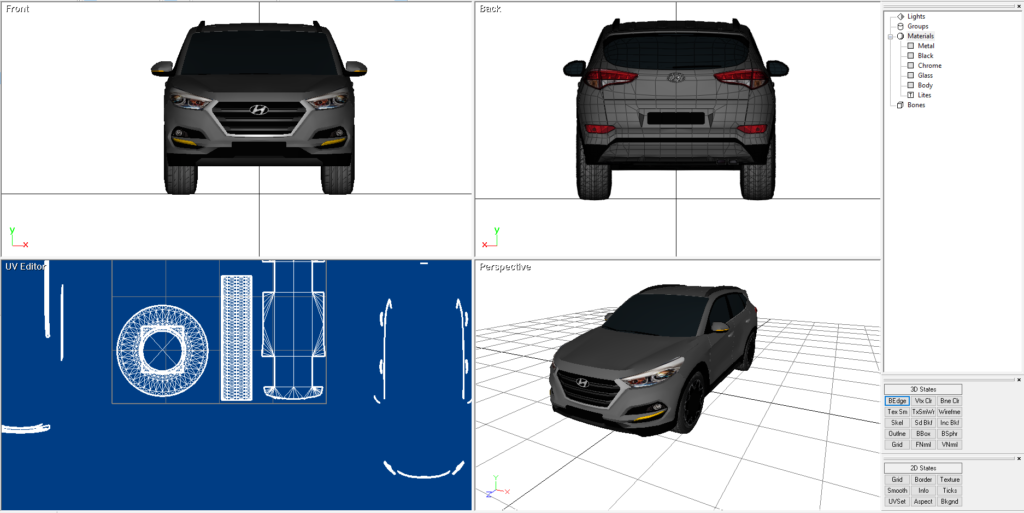Close the 3D States panel
1024x513 pixels.
click(x=1018, y=380)
